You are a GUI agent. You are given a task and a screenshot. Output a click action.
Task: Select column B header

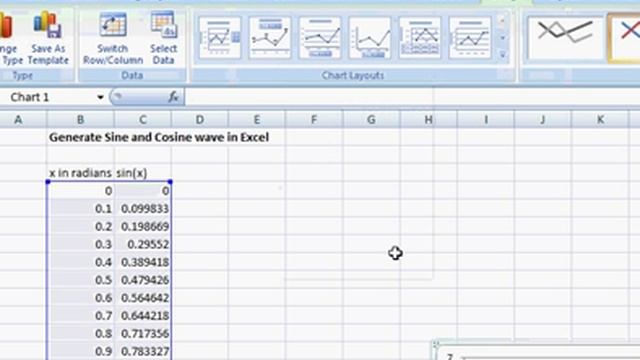pyautogui.click(x=80, y=120)
